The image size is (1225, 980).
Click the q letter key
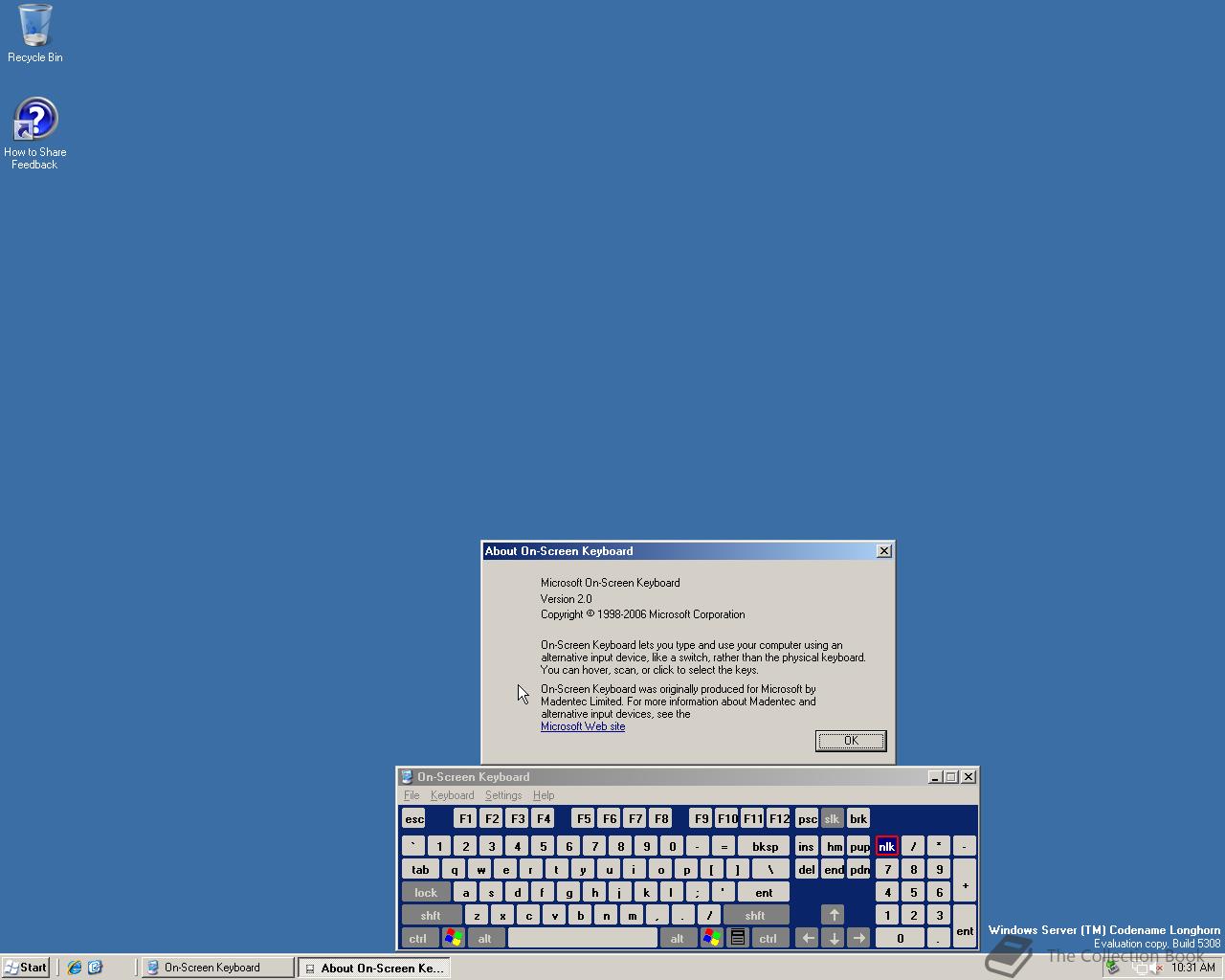(455, 870)
